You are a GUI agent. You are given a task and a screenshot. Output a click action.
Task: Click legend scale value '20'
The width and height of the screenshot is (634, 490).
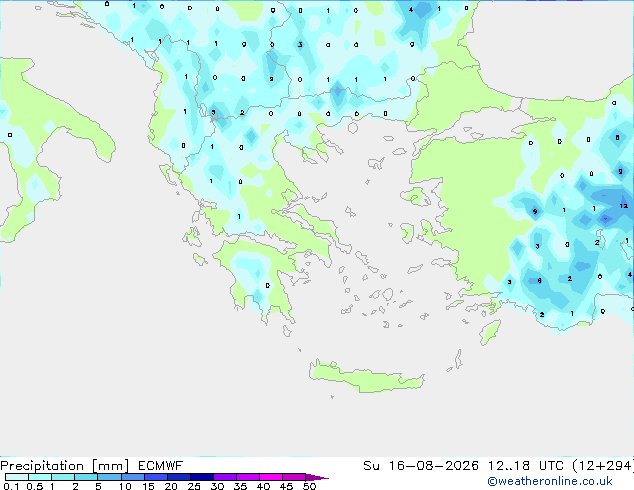[x=171, y=486]
